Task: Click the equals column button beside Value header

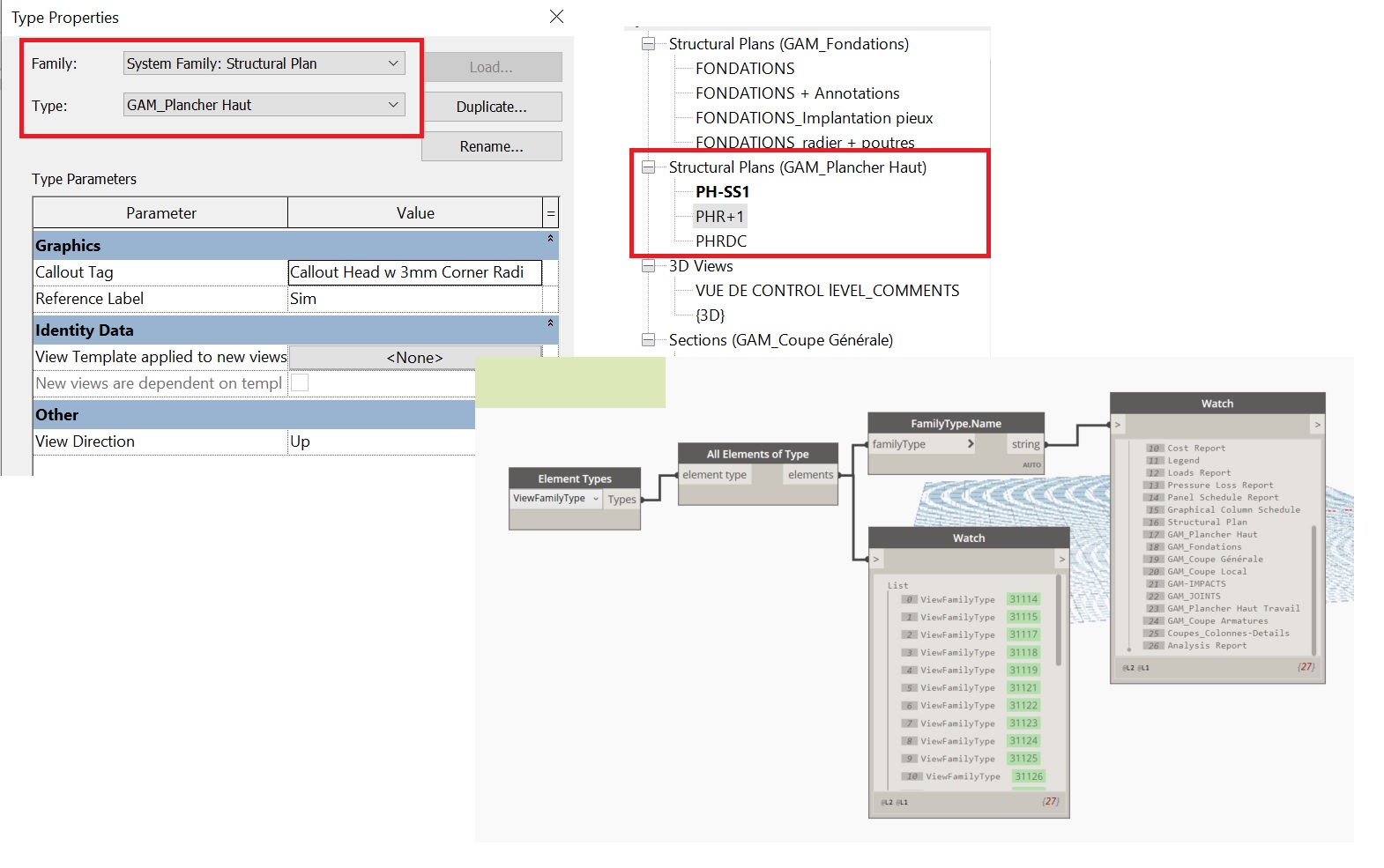Action: 551,213
